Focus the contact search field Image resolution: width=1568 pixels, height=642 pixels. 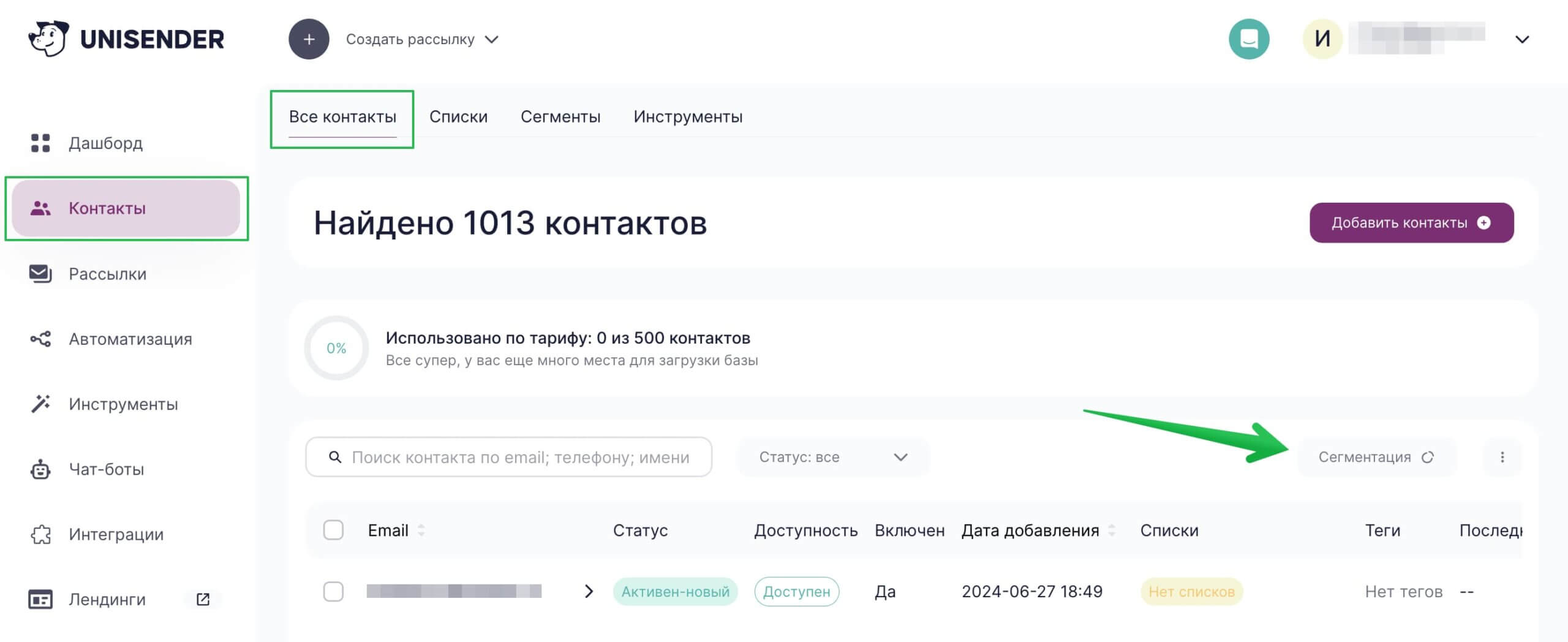pyautogui.click(x=508, y=457)
